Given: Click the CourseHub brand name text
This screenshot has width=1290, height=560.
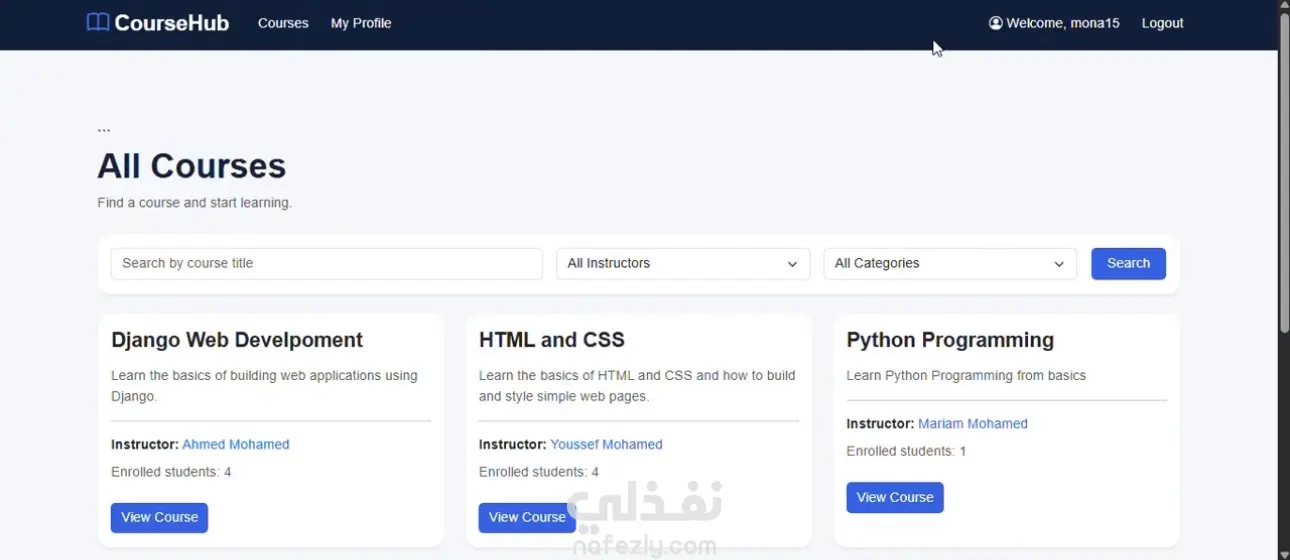Looking at the screenshot, I should [x=172, y=22].
